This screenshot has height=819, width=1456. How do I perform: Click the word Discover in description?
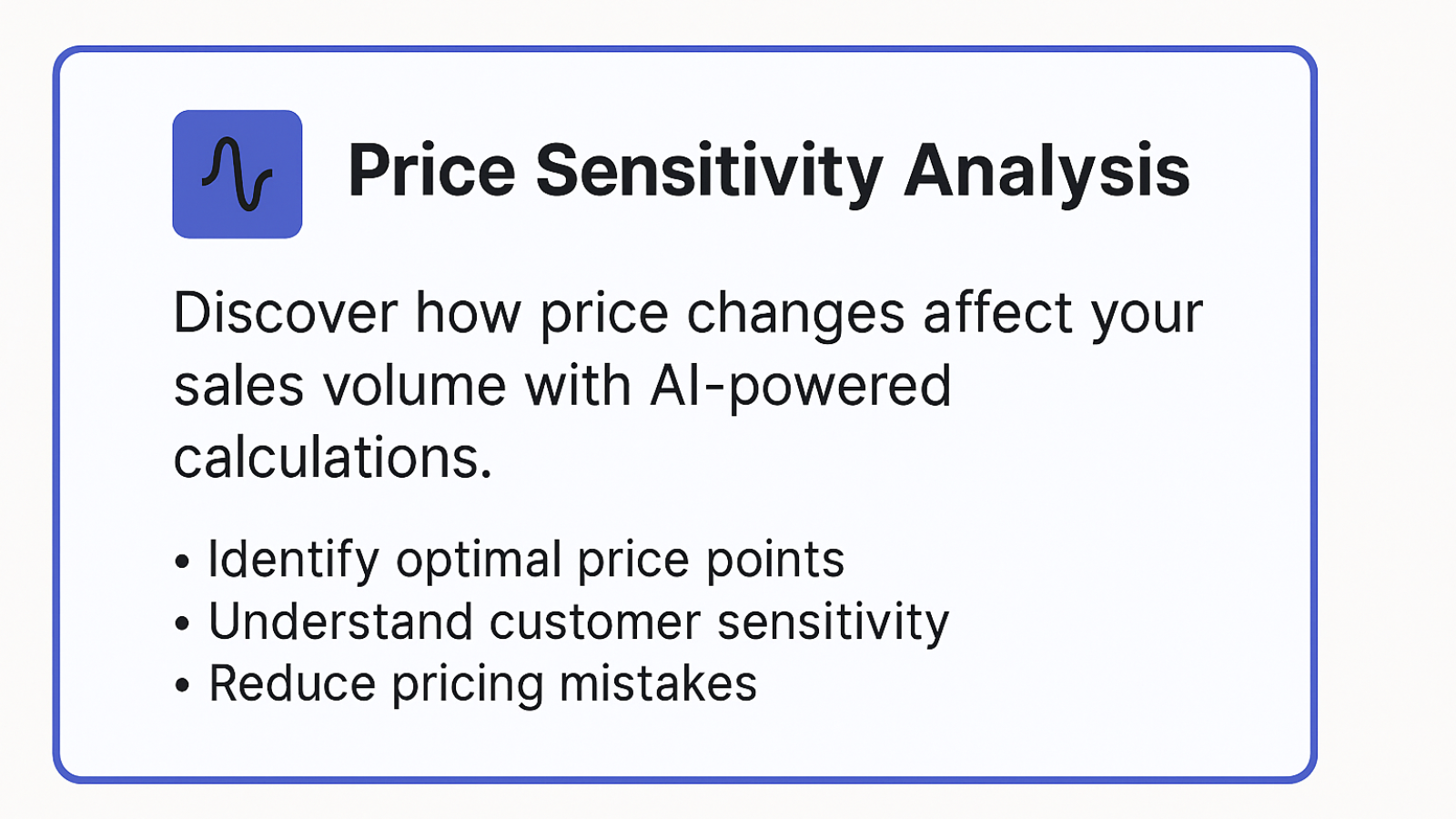coord(286,314)
